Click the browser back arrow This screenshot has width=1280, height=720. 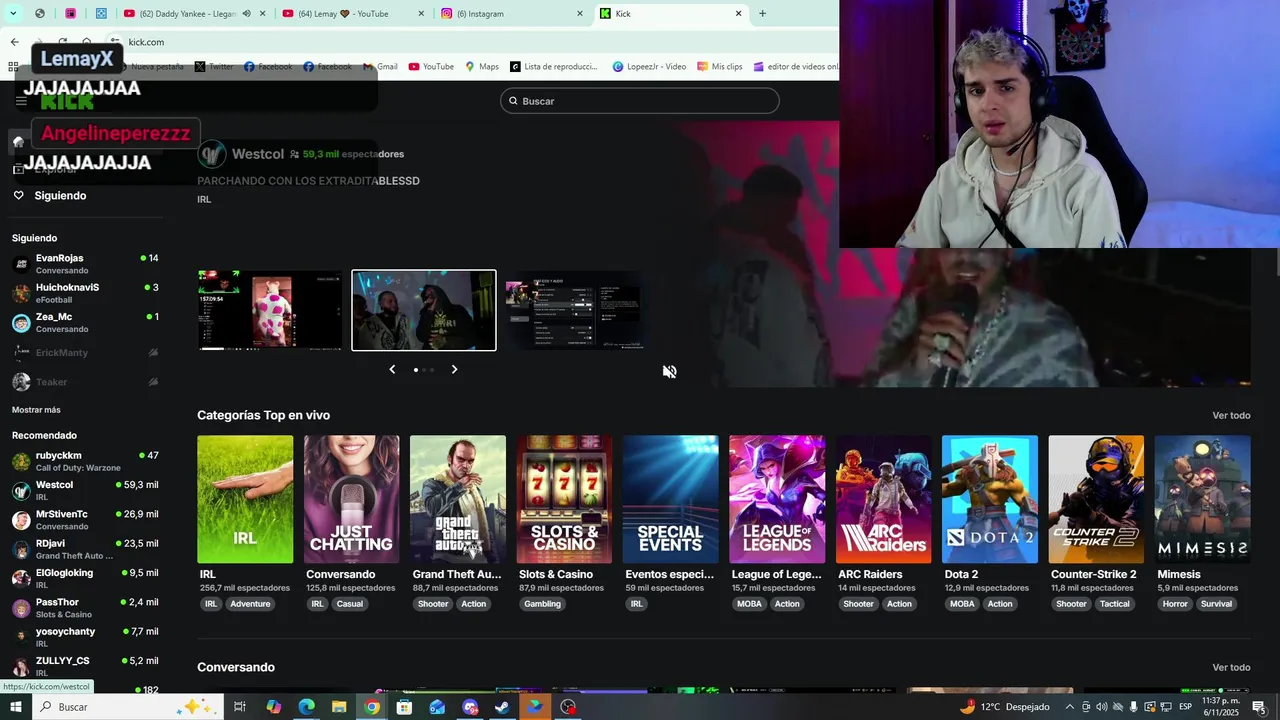click(14, 42)
